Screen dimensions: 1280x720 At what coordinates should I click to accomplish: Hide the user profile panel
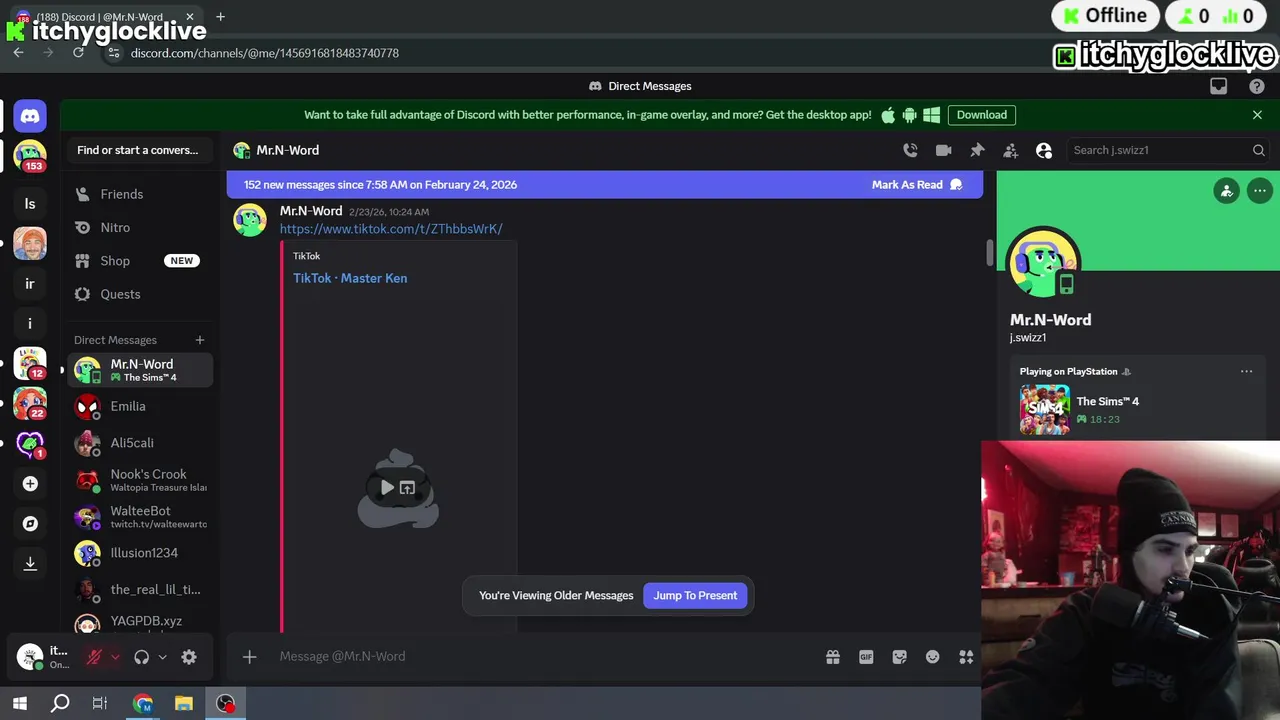pyautogui.click(x=1044, y=150)
